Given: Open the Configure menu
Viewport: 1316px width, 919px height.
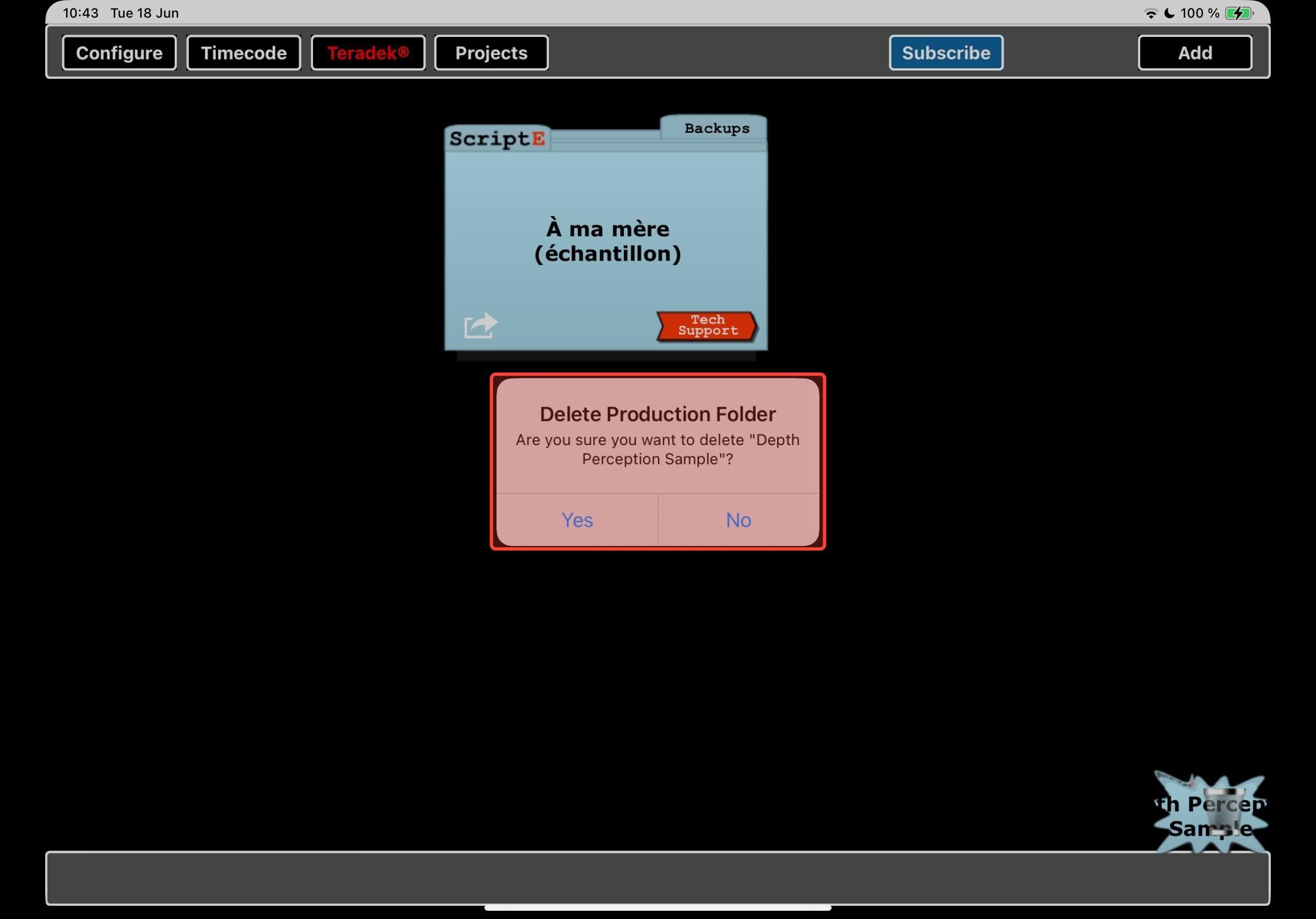Looking at the screenshot, I should (119, 53).
